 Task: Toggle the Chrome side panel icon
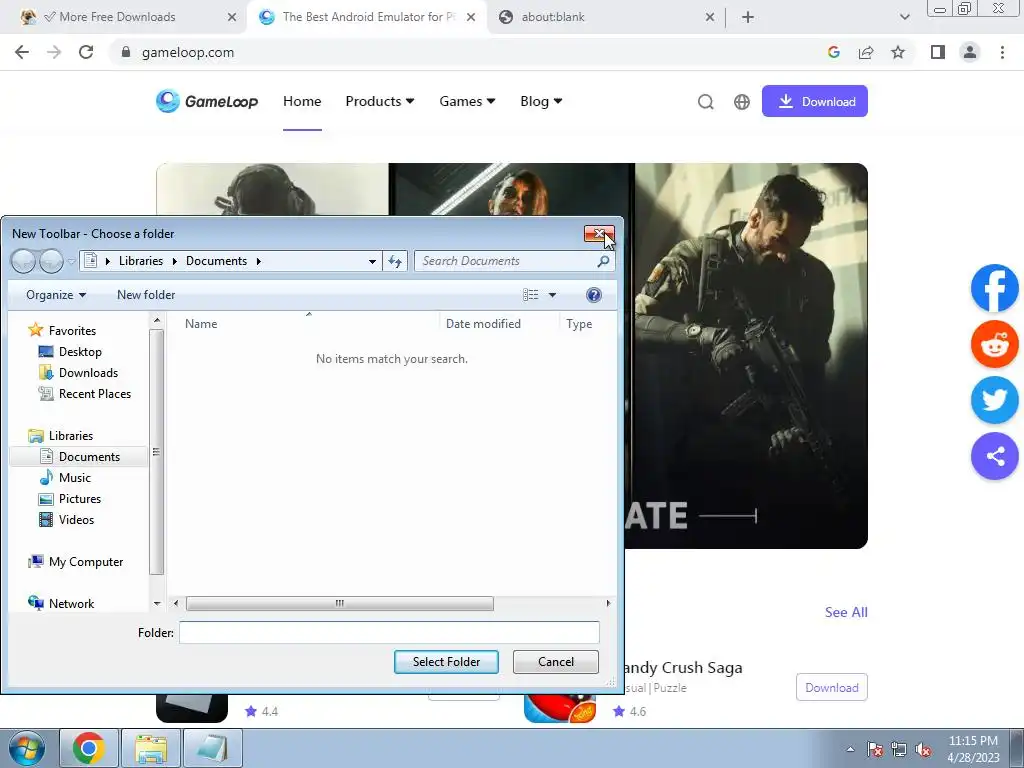tap(938, 52)
